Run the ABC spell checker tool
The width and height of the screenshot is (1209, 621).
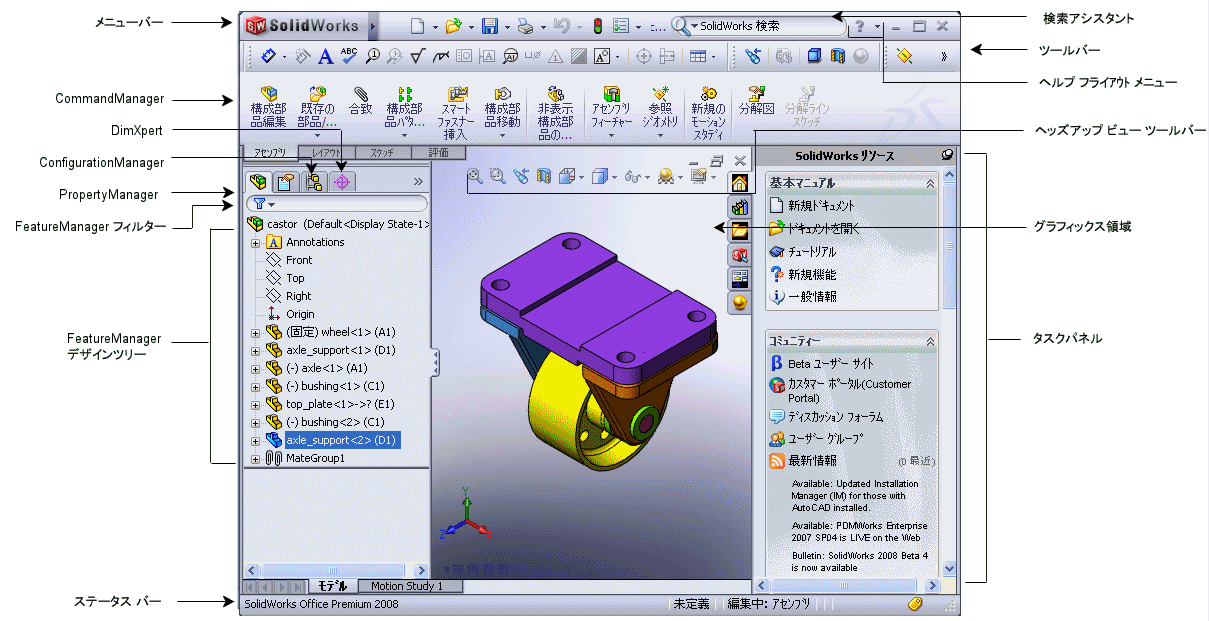pos(348,56)
